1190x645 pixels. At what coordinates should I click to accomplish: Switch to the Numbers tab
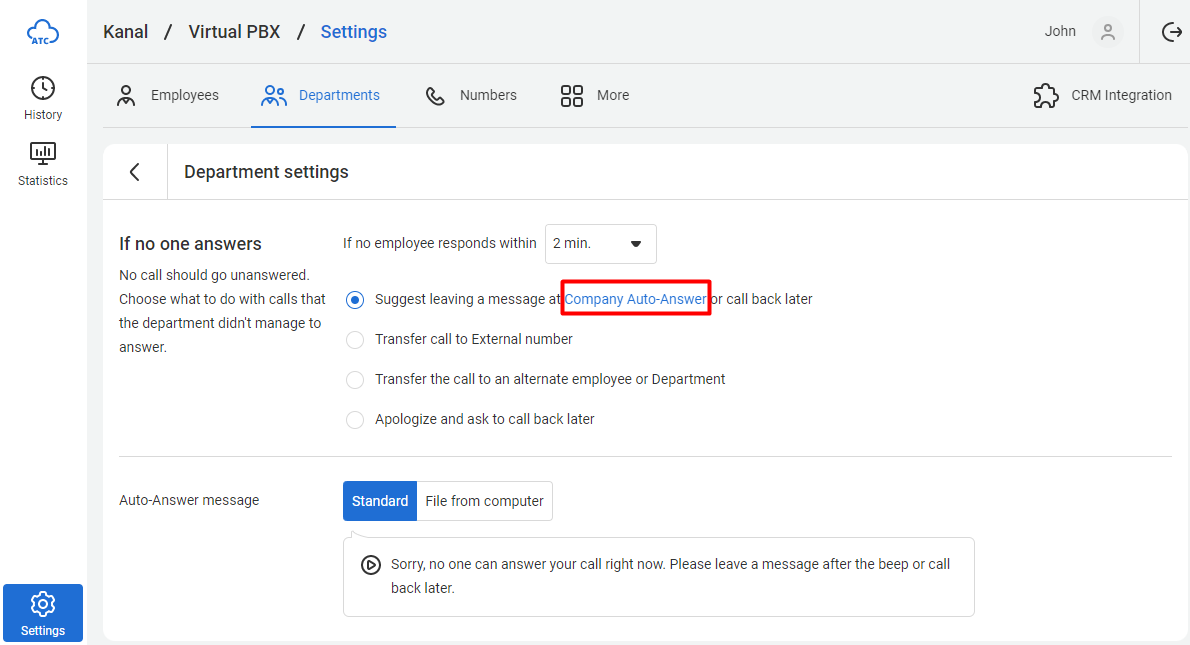coord(471,96)
